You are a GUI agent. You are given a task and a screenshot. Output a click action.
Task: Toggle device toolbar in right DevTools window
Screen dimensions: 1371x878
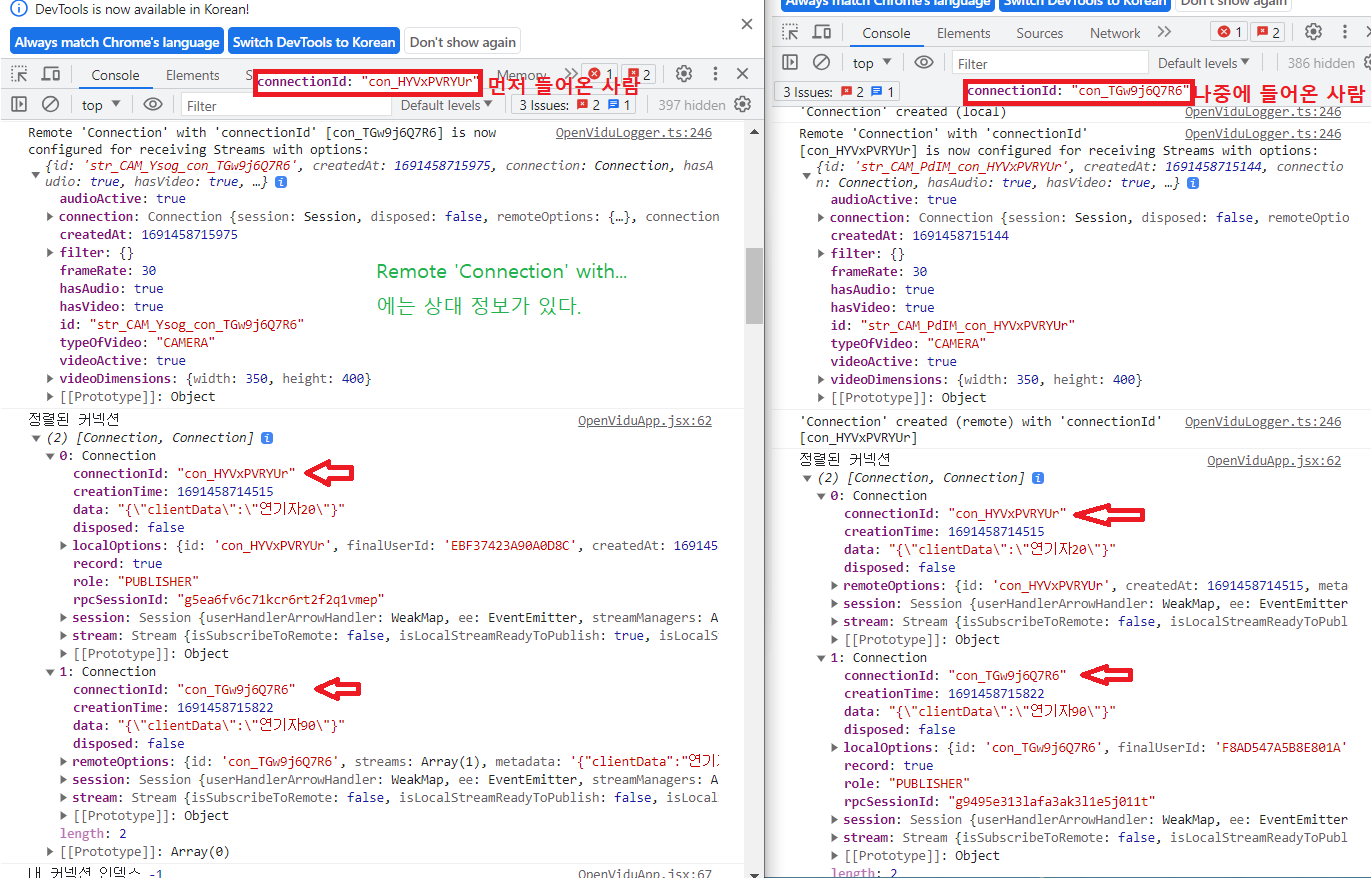(x=822, y=32)
